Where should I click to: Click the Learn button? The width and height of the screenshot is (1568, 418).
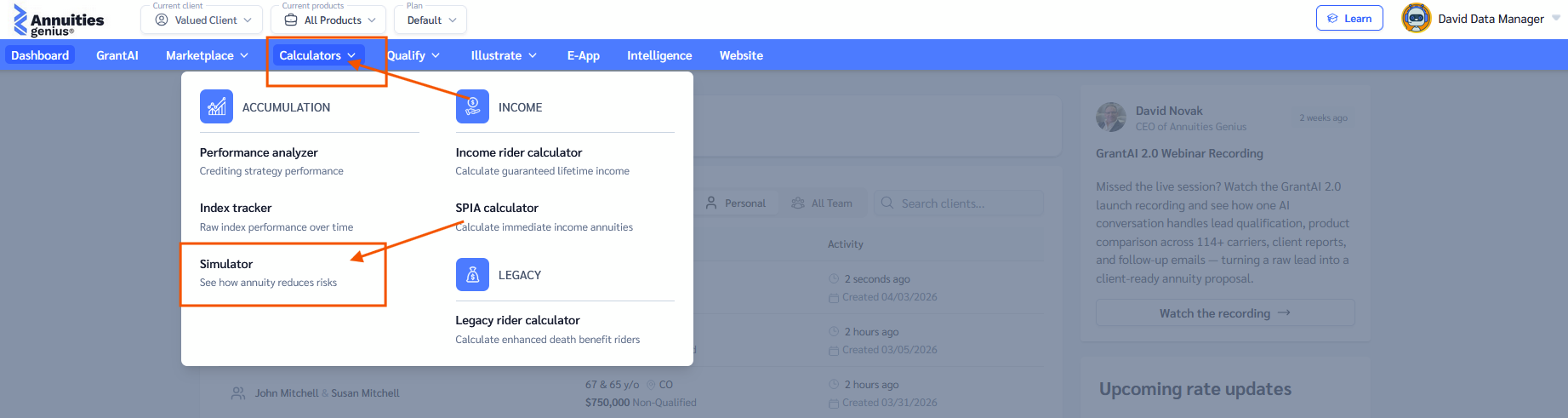(1349, 18)
